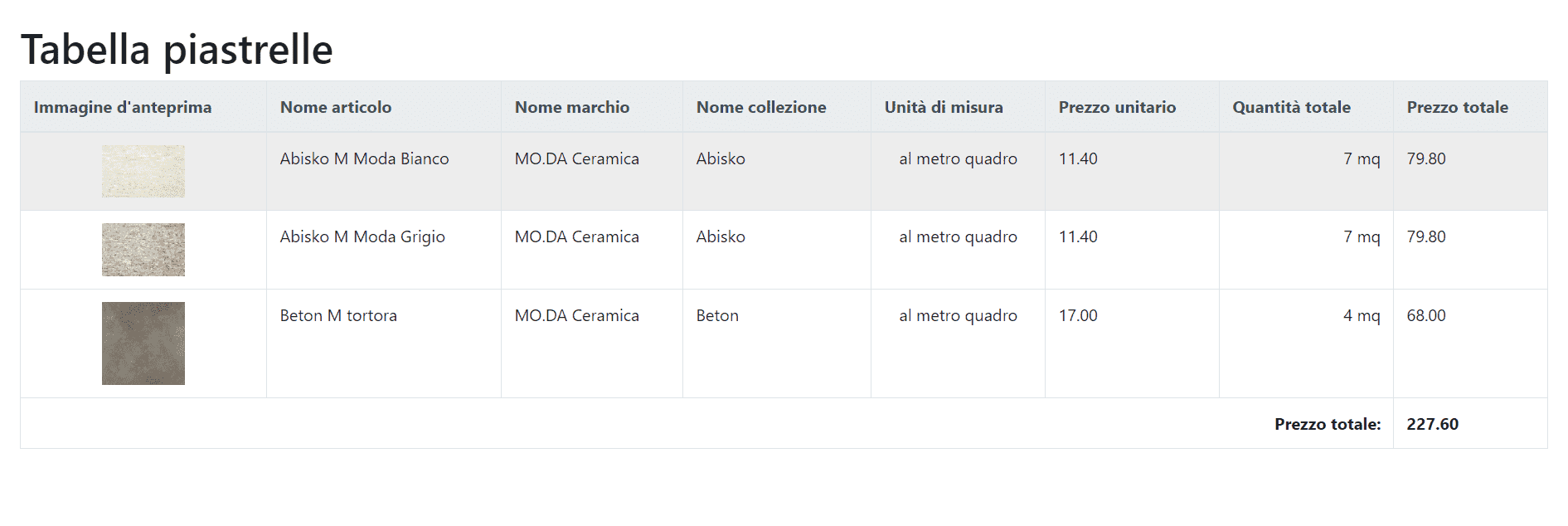Click the Abisko M Moda Bianco name
The height and width of the screenshot is (526, 1568).
point(364,158)
